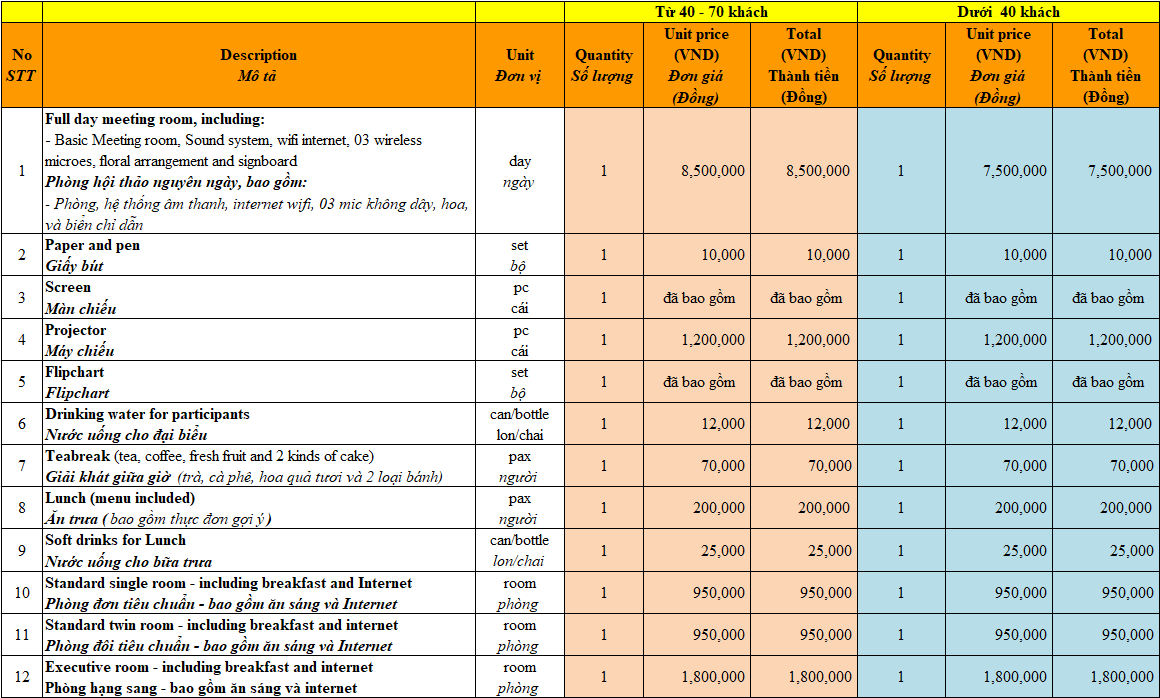Click the 'Flipchart' description cell
The width and height of the screenshot is (1160, 698).
pos(259,382)
